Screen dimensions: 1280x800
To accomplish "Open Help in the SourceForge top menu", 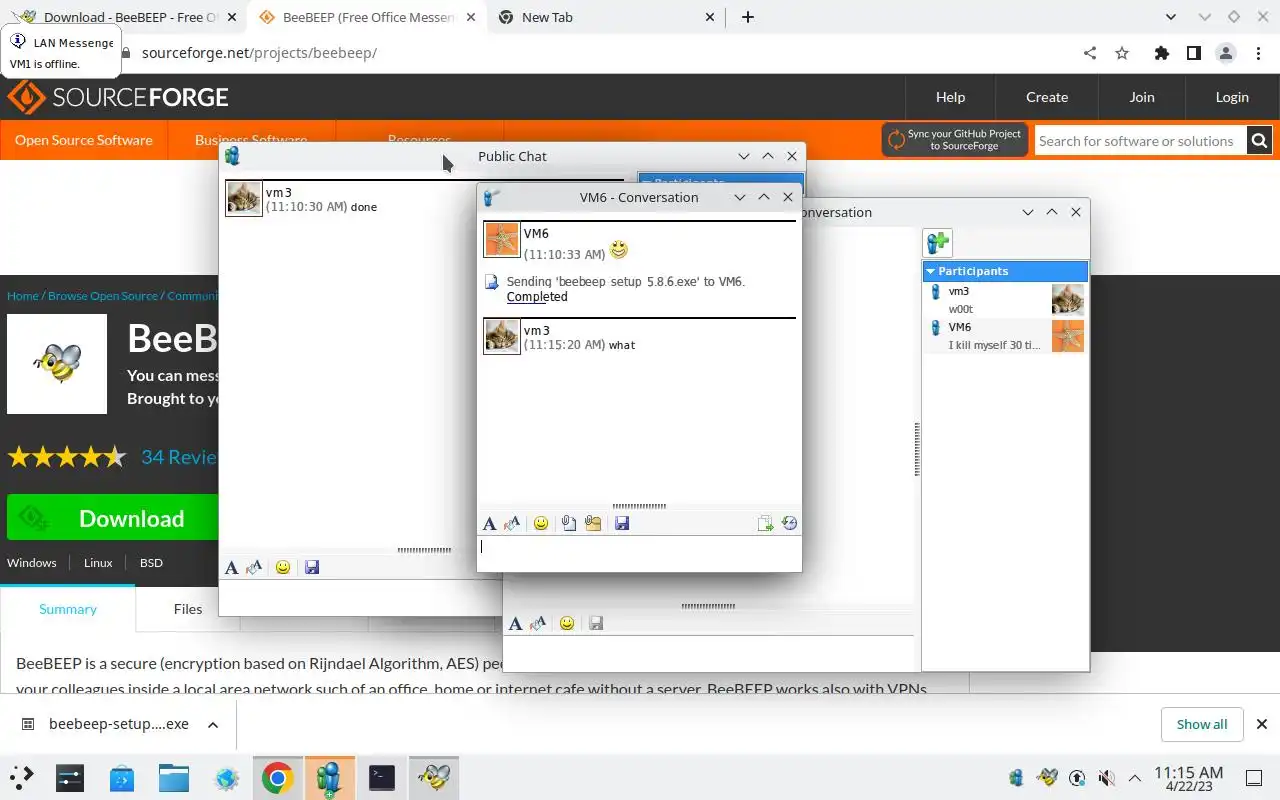I will [950, 97].
